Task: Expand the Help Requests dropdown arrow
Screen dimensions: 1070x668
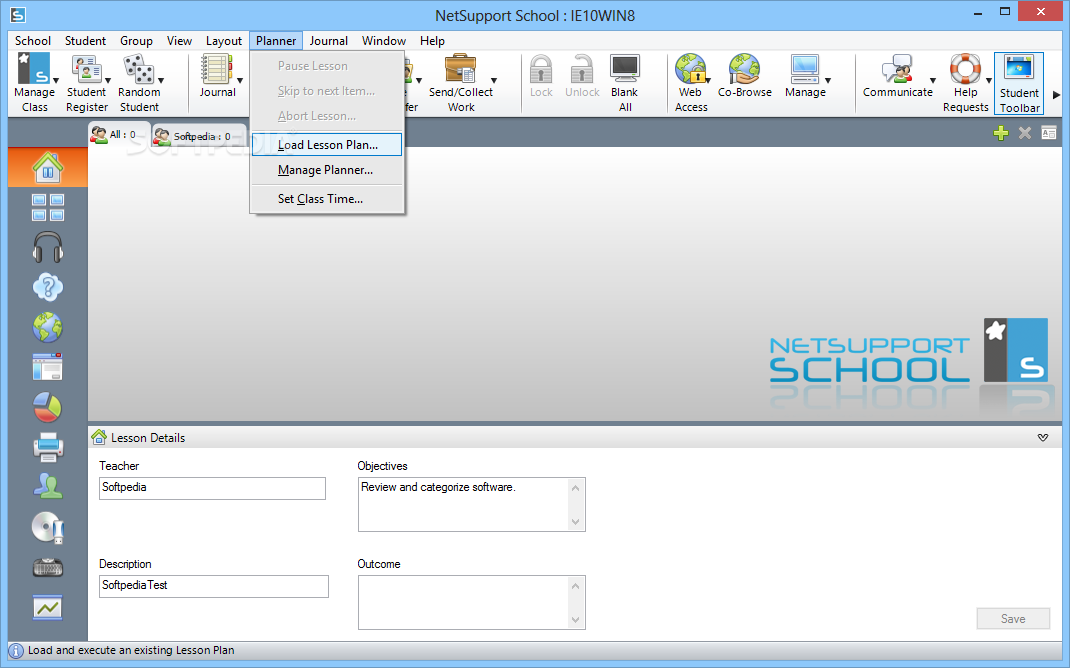Action: pyautogui.click(x=989, y=81)
